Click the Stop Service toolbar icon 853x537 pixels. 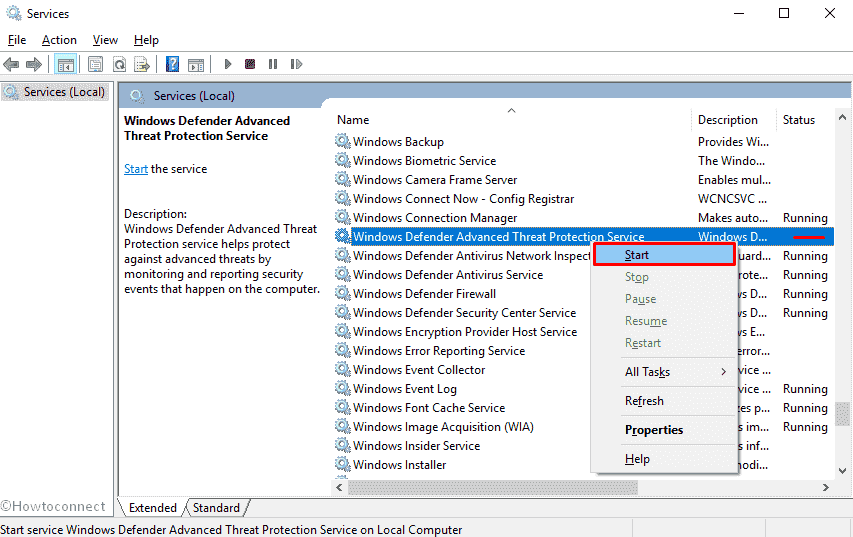click(x=250, y=64)
